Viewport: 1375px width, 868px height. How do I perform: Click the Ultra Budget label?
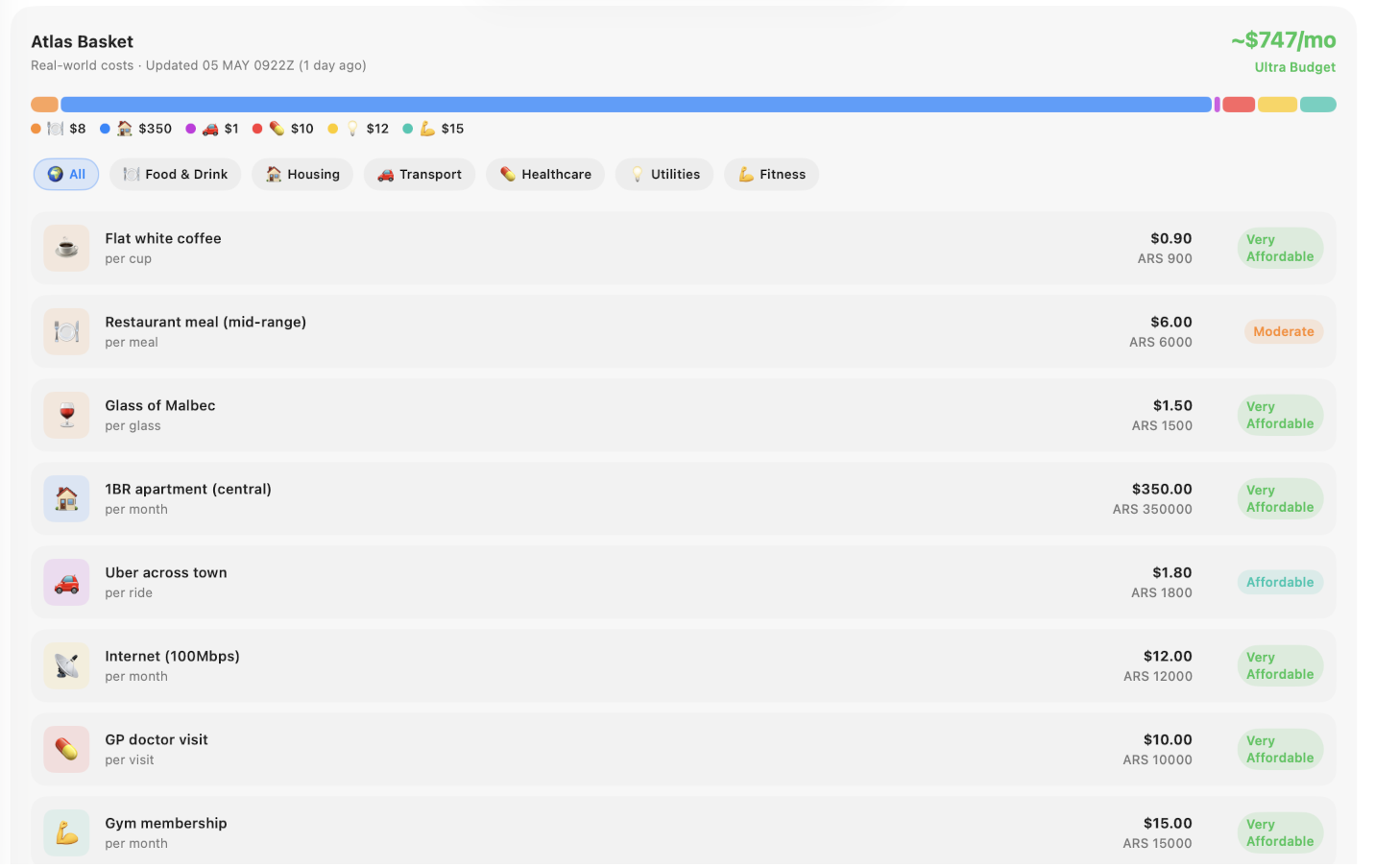(x=1295, y=67)
